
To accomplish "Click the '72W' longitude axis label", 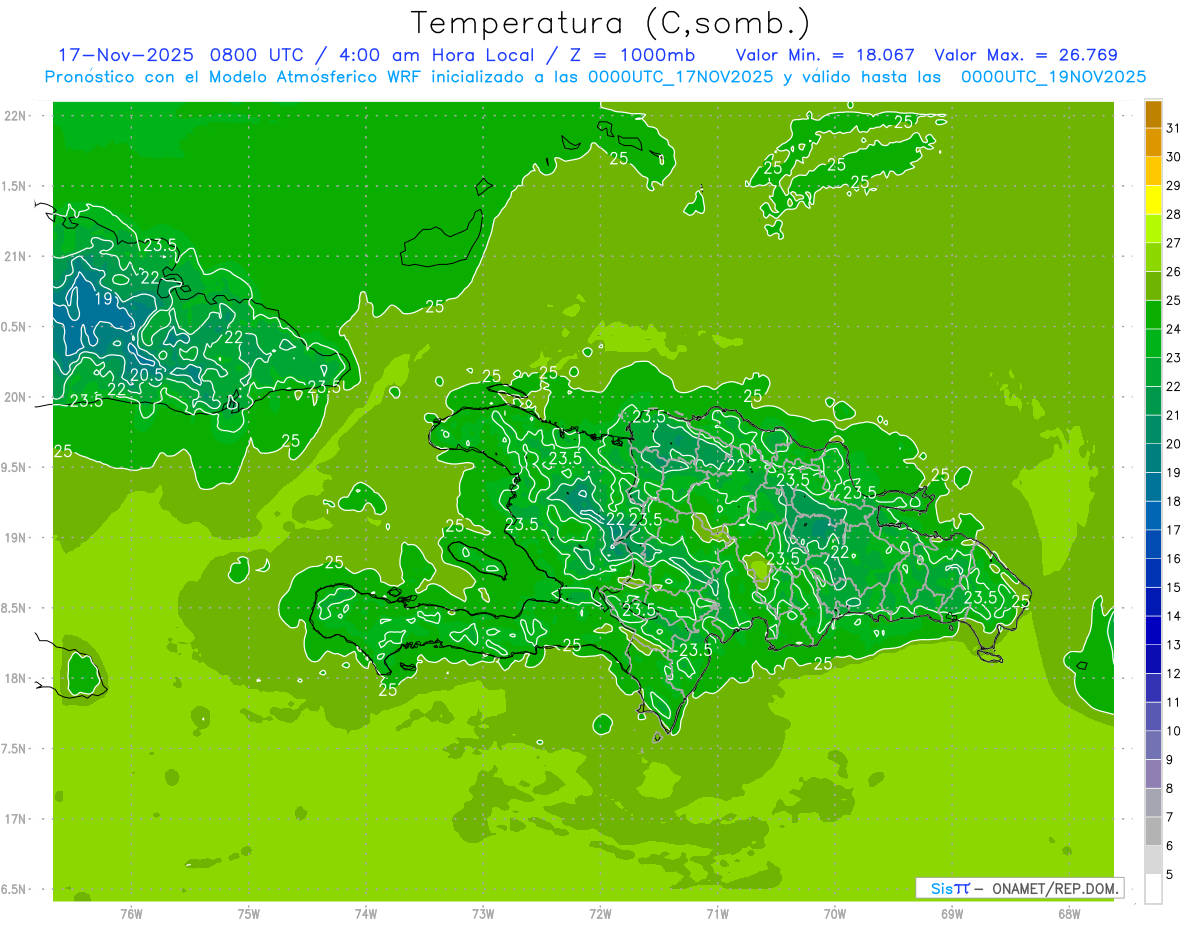I will (600, 913).
